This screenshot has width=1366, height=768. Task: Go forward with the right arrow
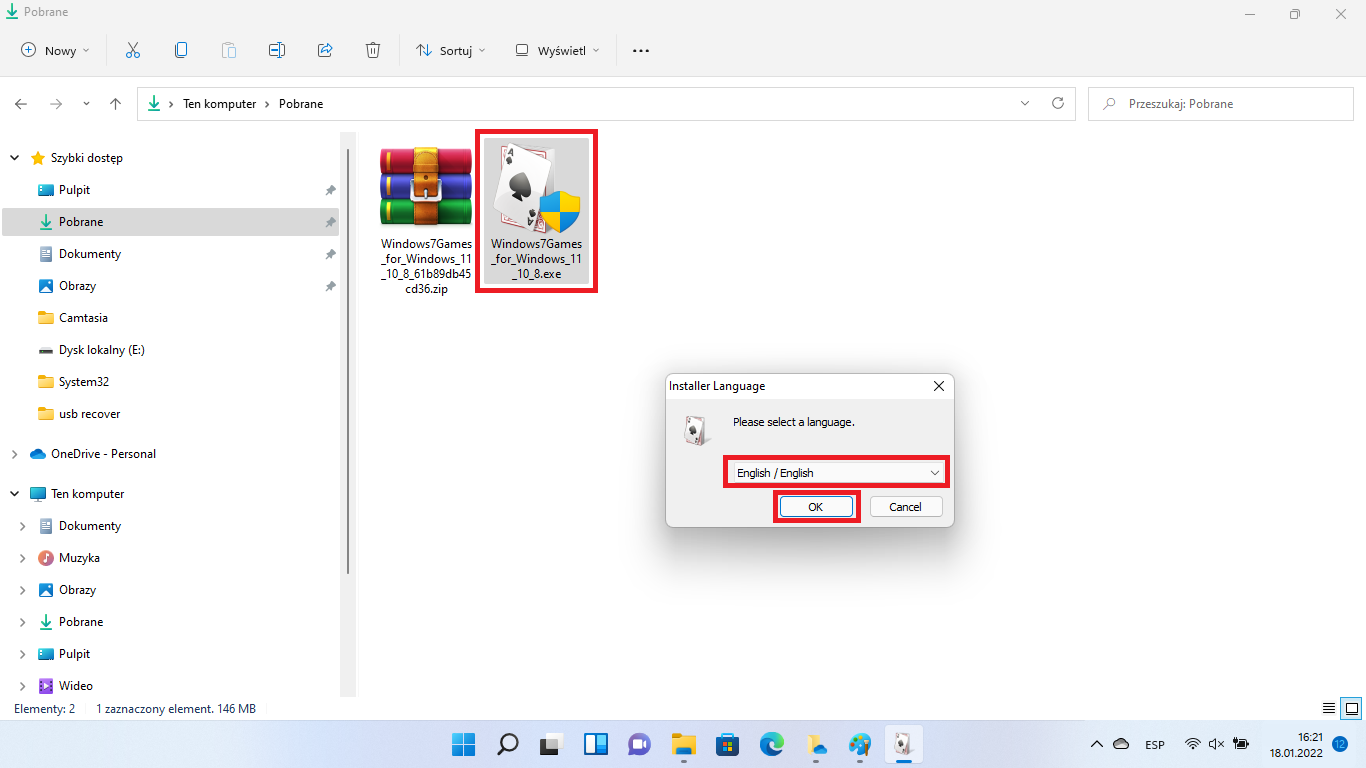[56, 104]
